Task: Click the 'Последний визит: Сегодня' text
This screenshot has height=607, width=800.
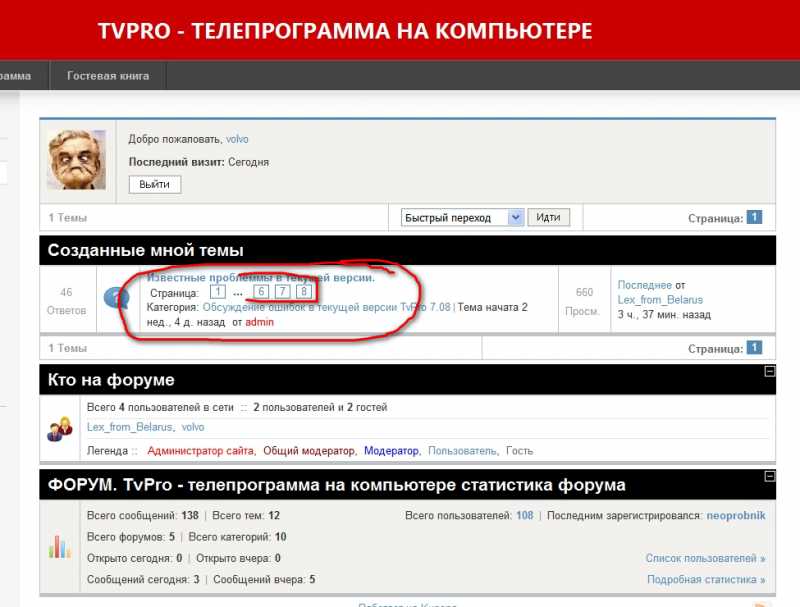Action: coord(198,162)
